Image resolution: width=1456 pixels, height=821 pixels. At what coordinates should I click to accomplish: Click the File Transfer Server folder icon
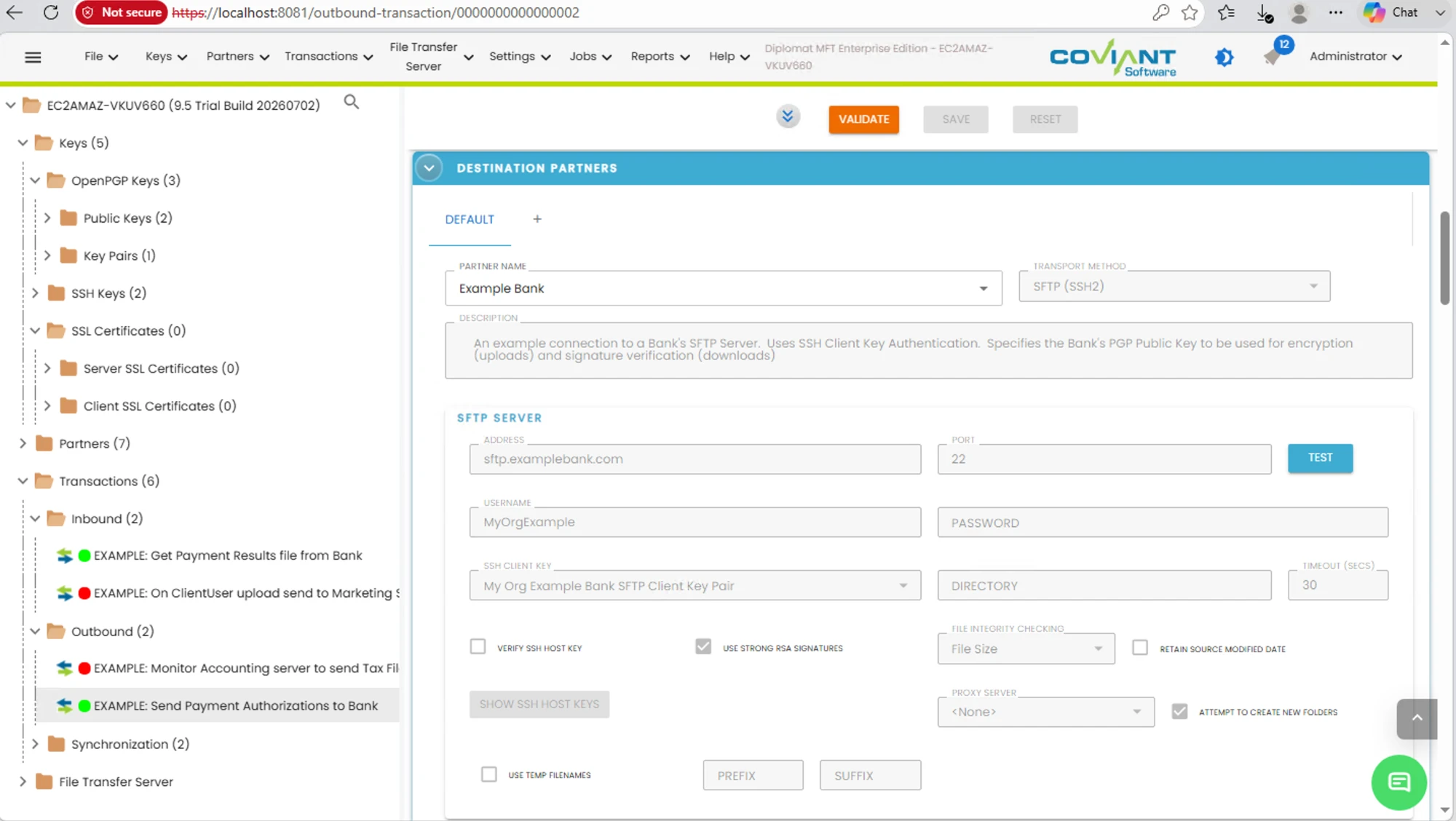44,782
